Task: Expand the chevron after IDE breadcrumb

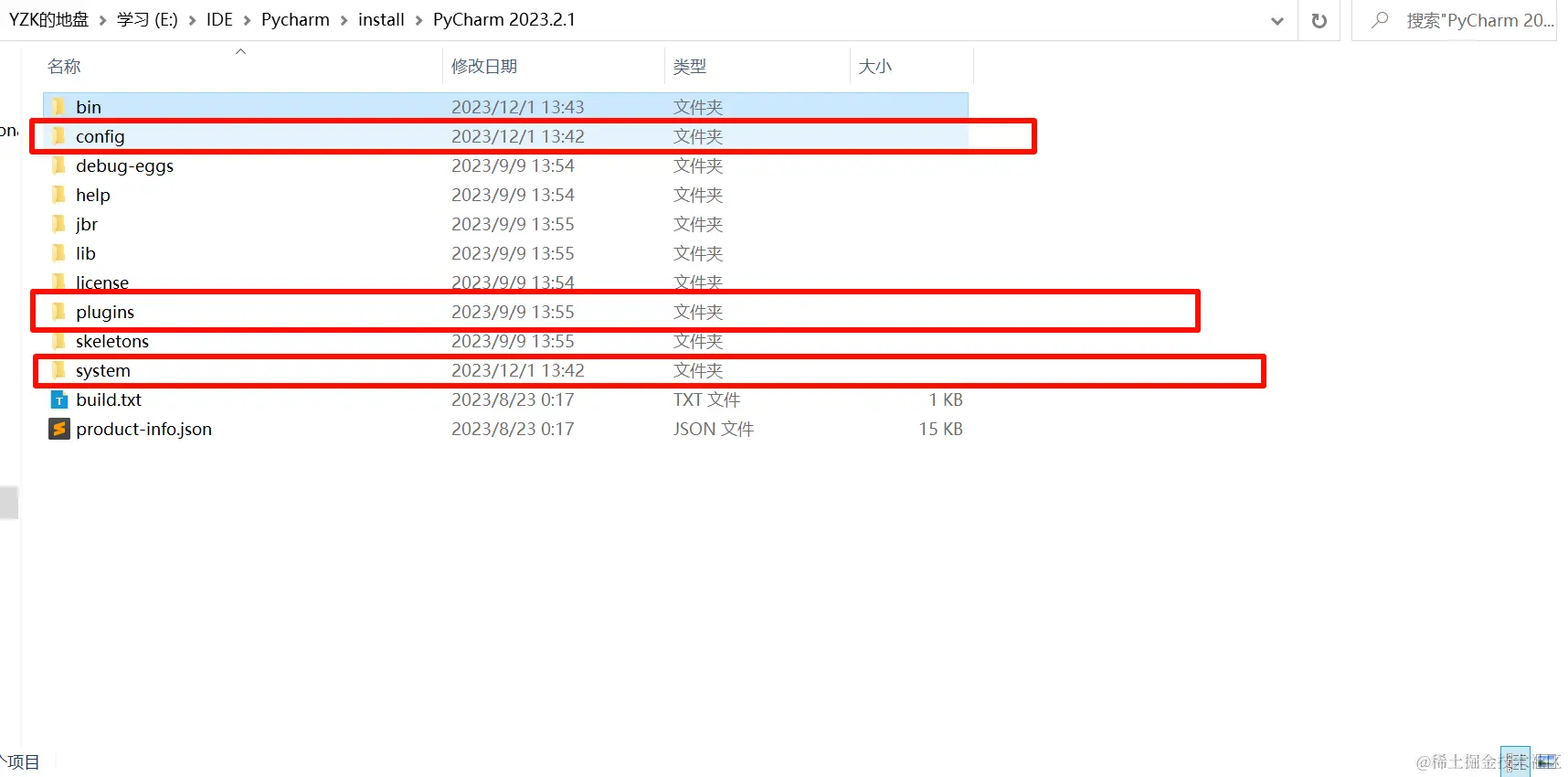Action: pyautogui.click(x=247, y=20)
